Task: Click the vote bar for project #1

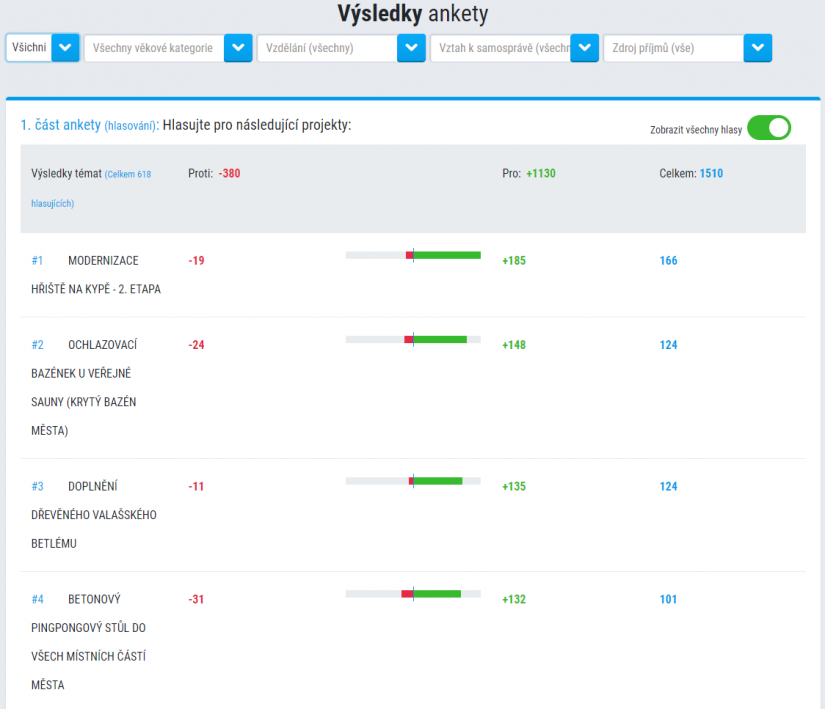Action: pyautogui.click(x=413, y=255)
